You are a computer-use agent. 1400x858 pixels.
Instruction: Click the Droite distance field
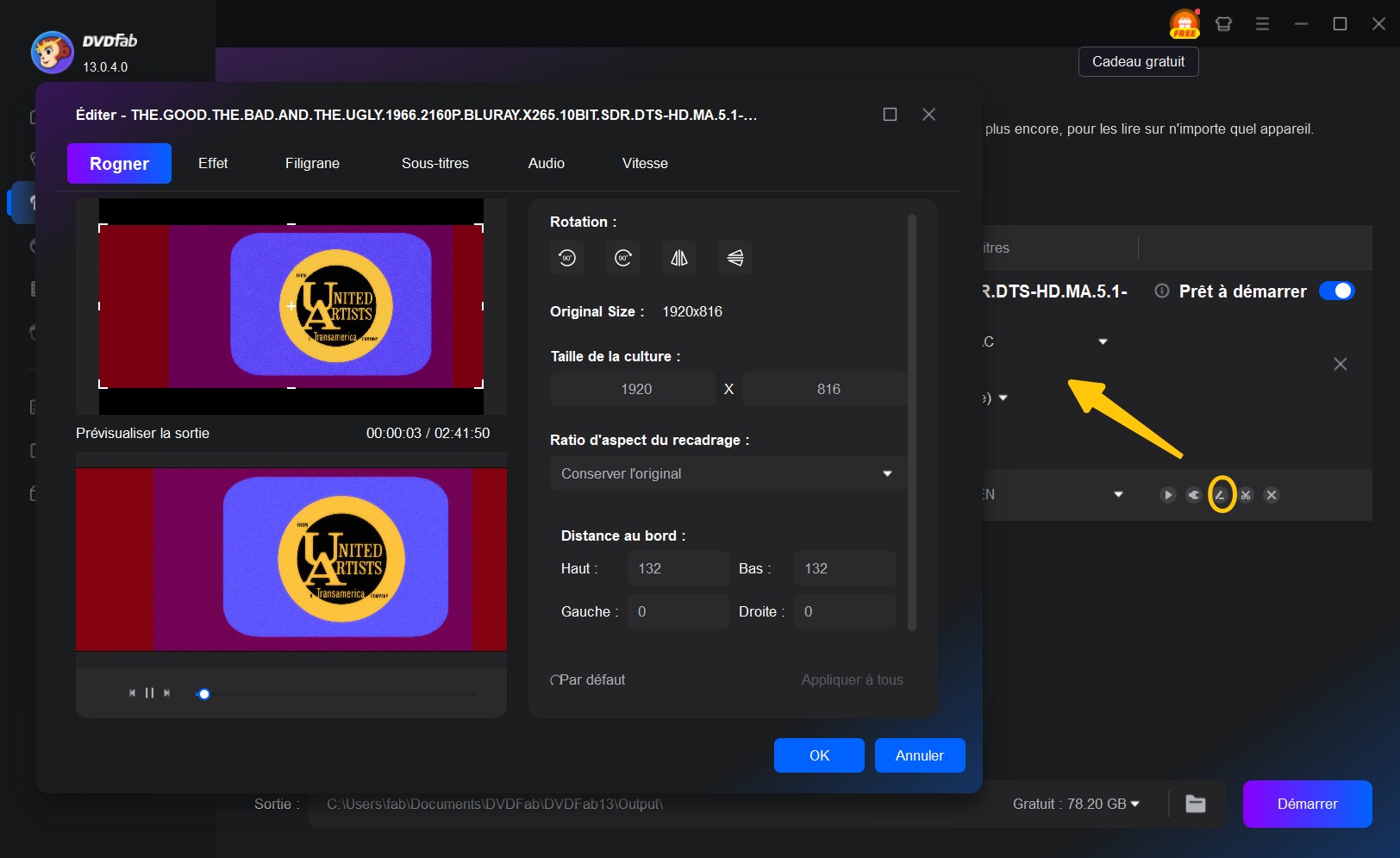(x=845, y=611)
